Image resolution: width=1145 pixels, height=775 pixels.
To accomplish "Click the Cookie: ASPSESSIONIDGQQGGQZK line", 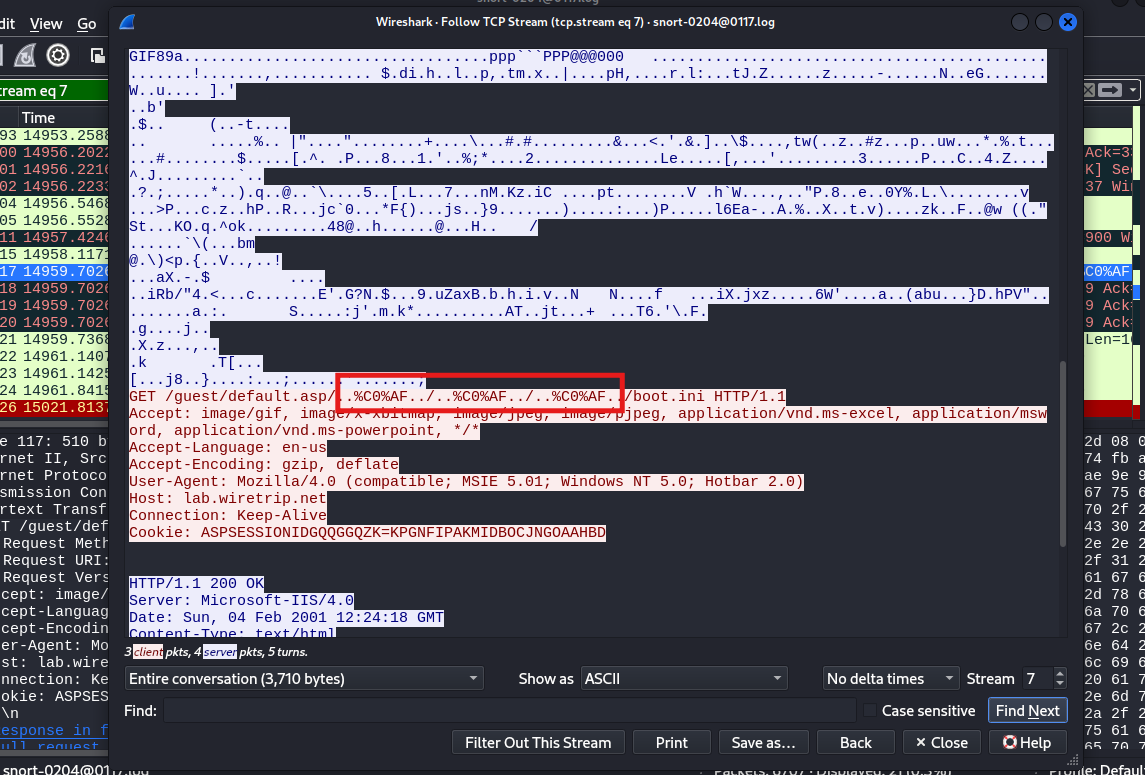I will click(367, 532).
